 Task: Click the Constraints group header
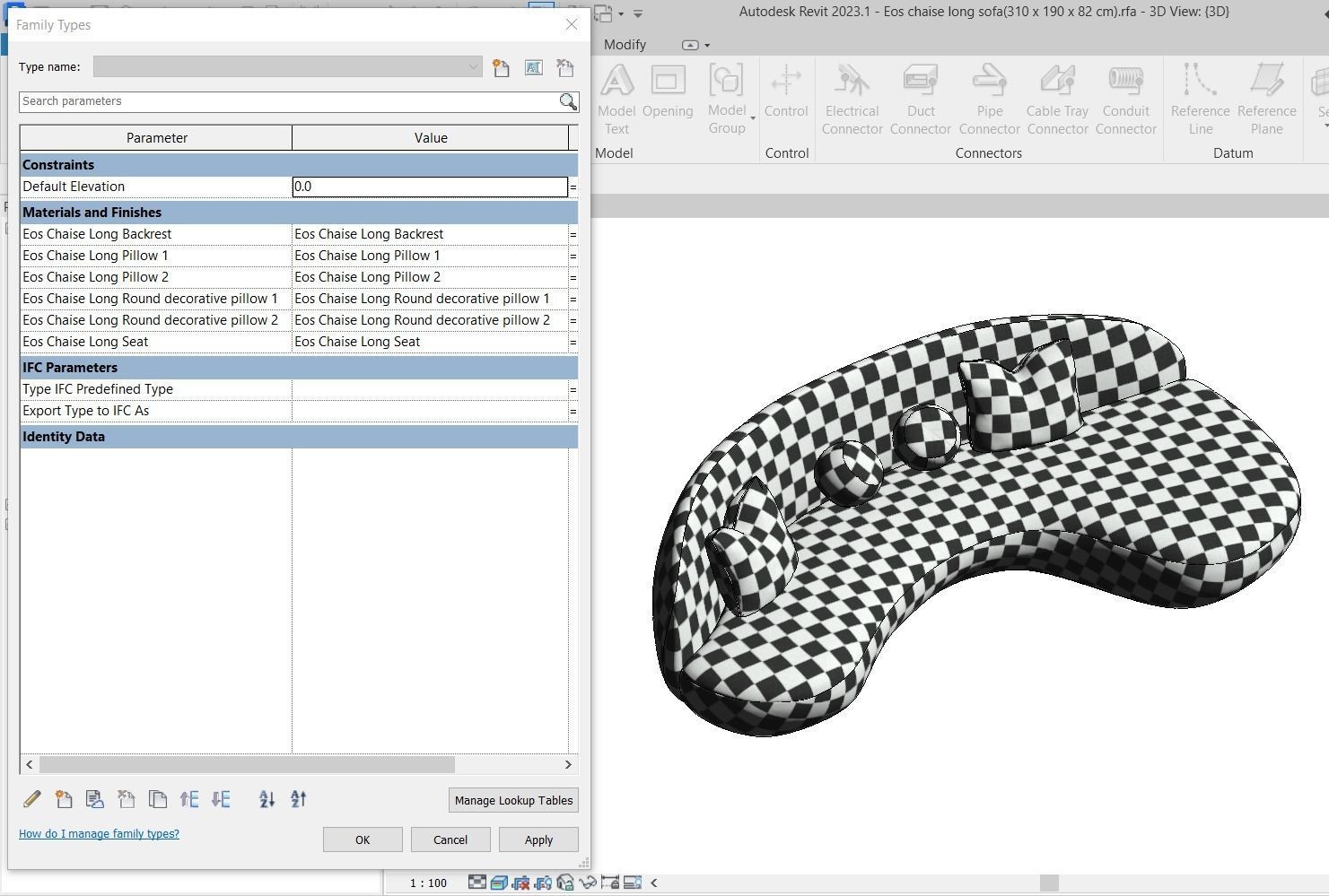pos(299,165)
